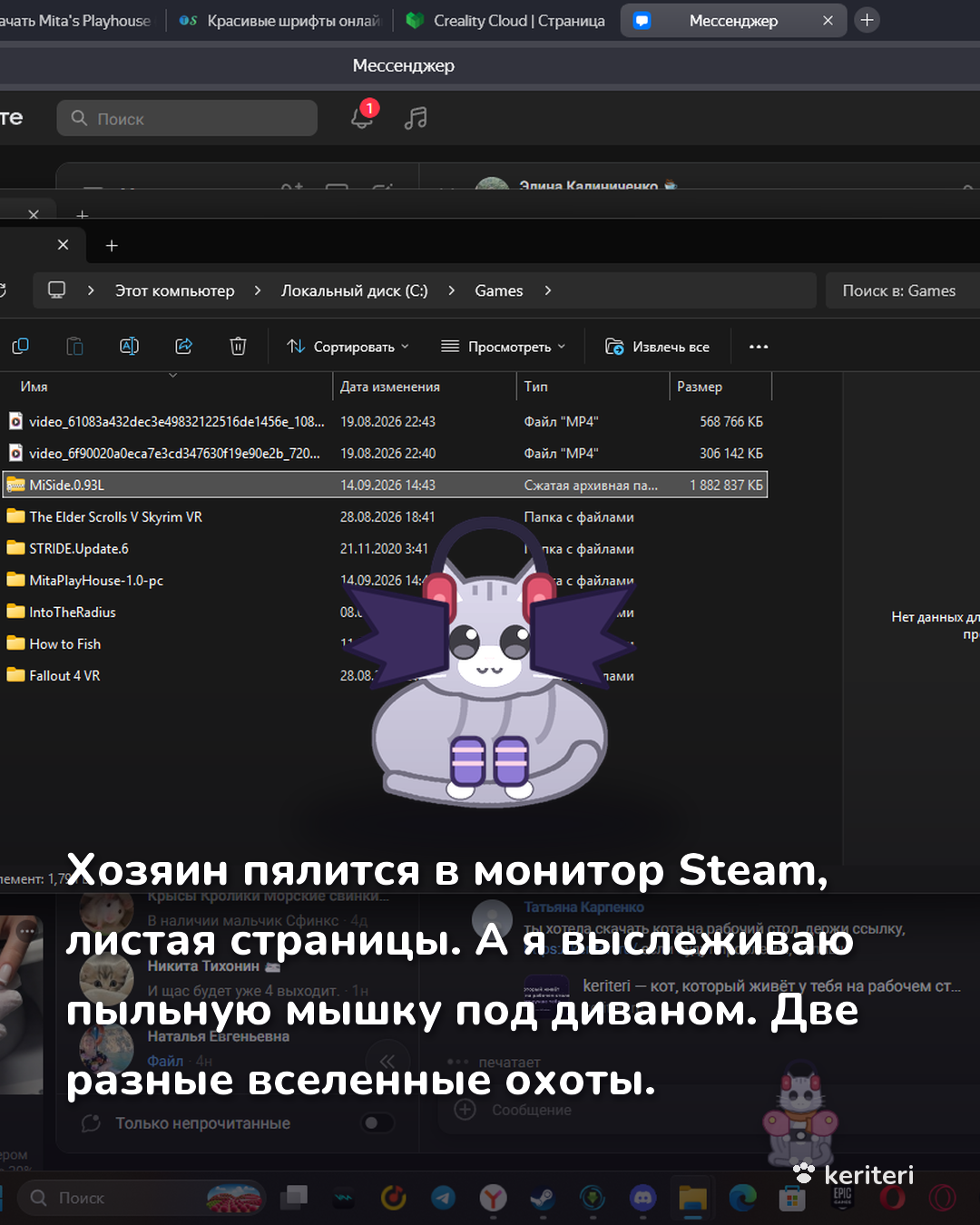Add a new Explorer tab
The image size is (980, 1225).
point(112,246)
